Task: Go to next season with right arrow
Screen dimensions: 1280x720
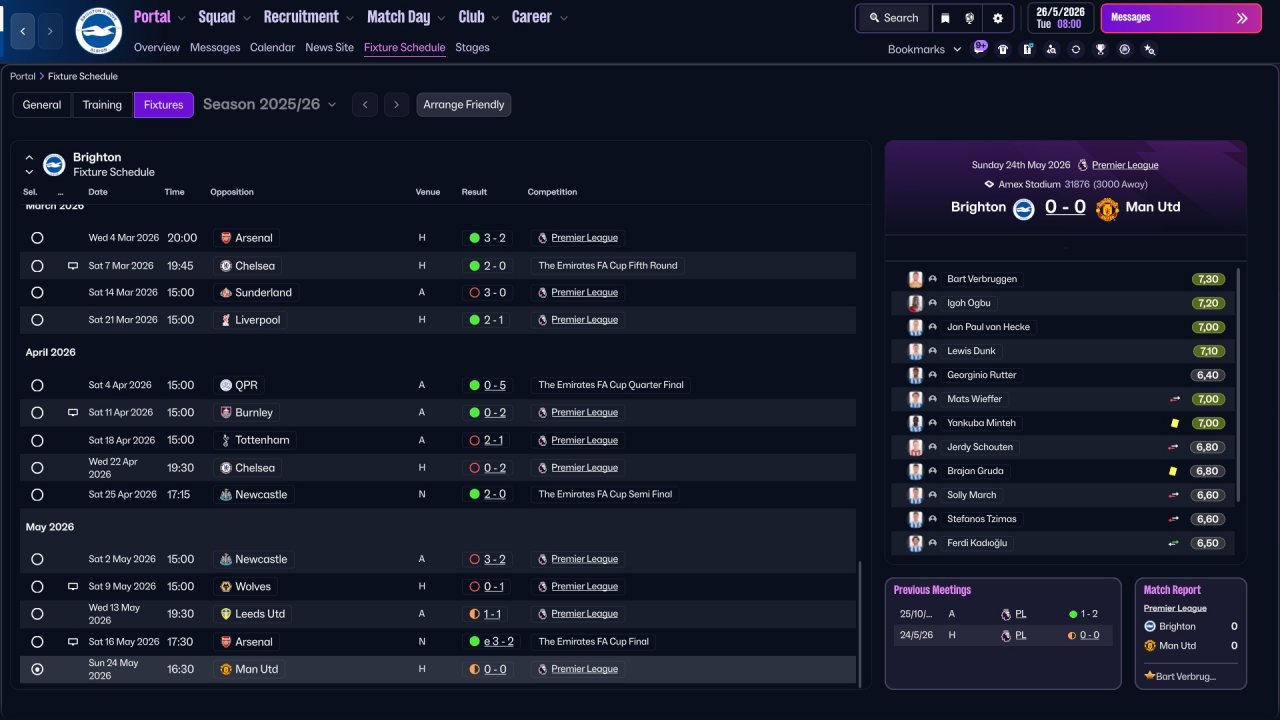Action: (x=397, y=105)
